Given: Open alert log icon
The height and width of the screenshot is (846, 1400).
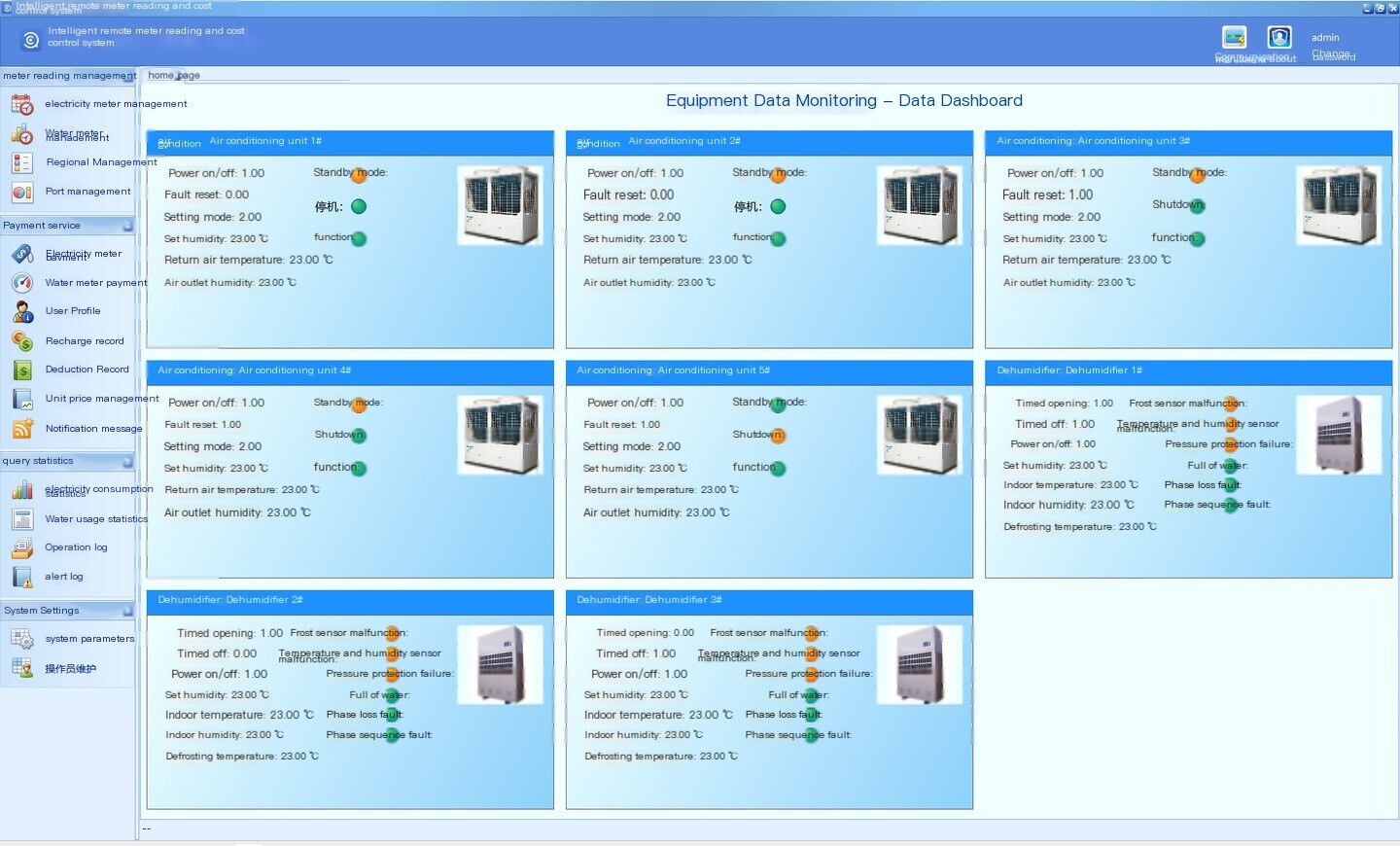Looking at the screenshot, I should (22, 578).
